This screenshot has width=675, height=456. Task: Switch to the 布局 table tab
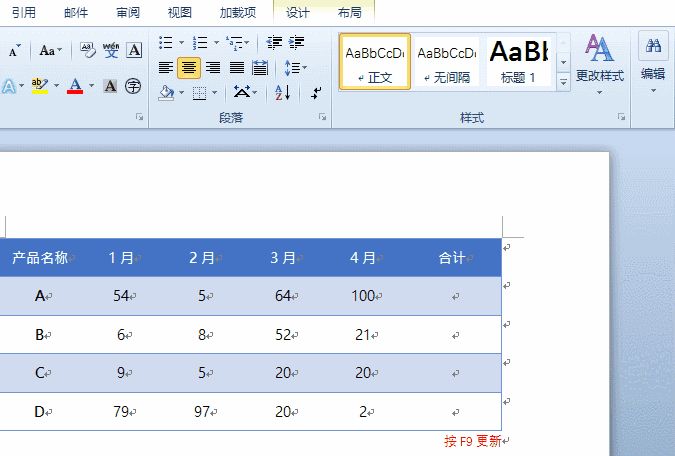(x=349, y=12)
